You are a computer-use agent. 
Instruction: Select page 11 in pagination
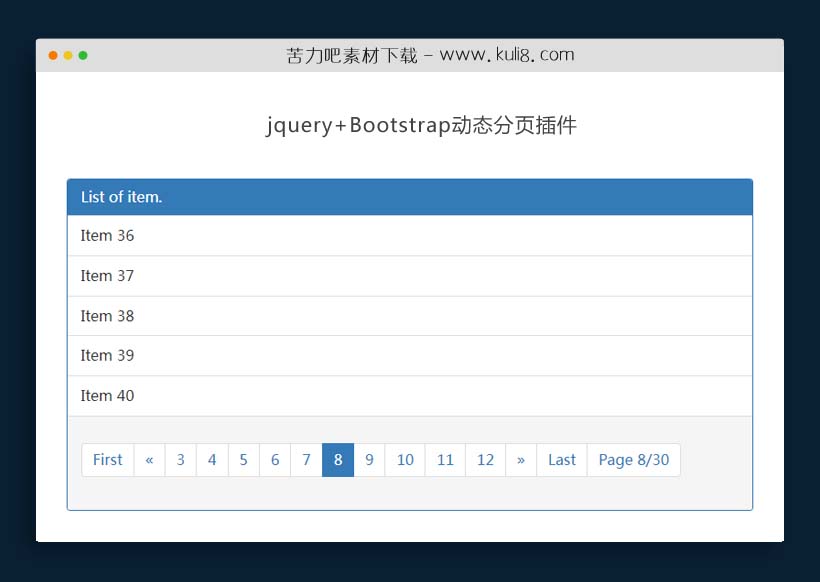445,460
